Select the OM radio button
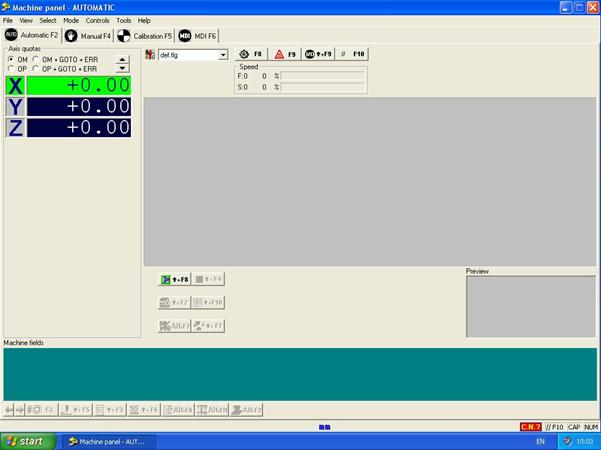This screenshot has width=601, height=450. click(11, 59)
